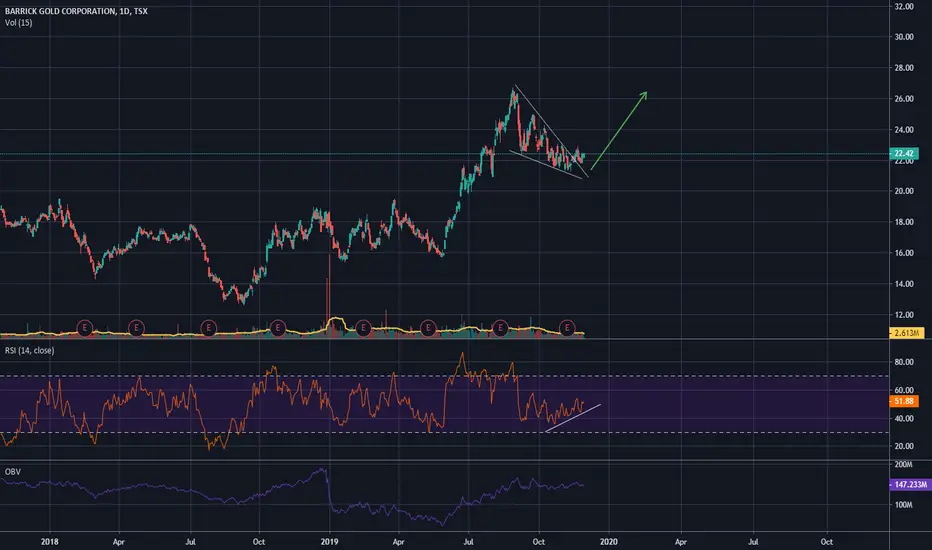Open the November 2019 earnings E marker

click(x=567, y=328)
